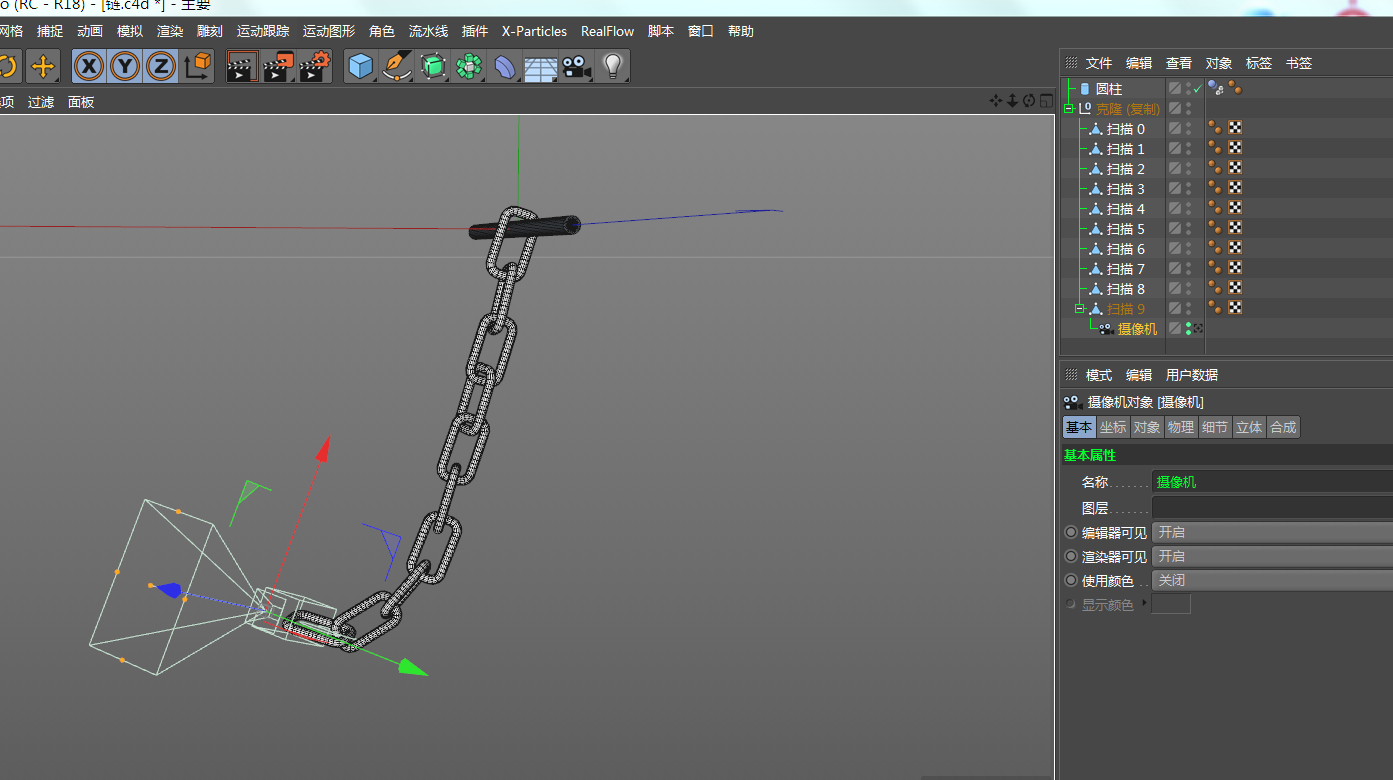Switch to the 坐标 tab
Image resolution: width=1393 pixels, height=780 pixels.
pyautogui.click(x=1113, y=427)
